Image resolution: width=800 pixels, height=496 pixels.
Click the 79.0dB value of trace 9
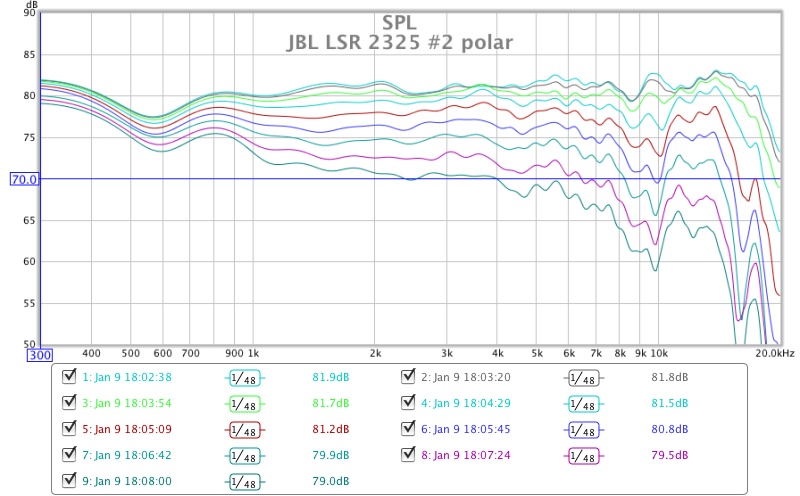pyautogui.click(x=331, y=481)
